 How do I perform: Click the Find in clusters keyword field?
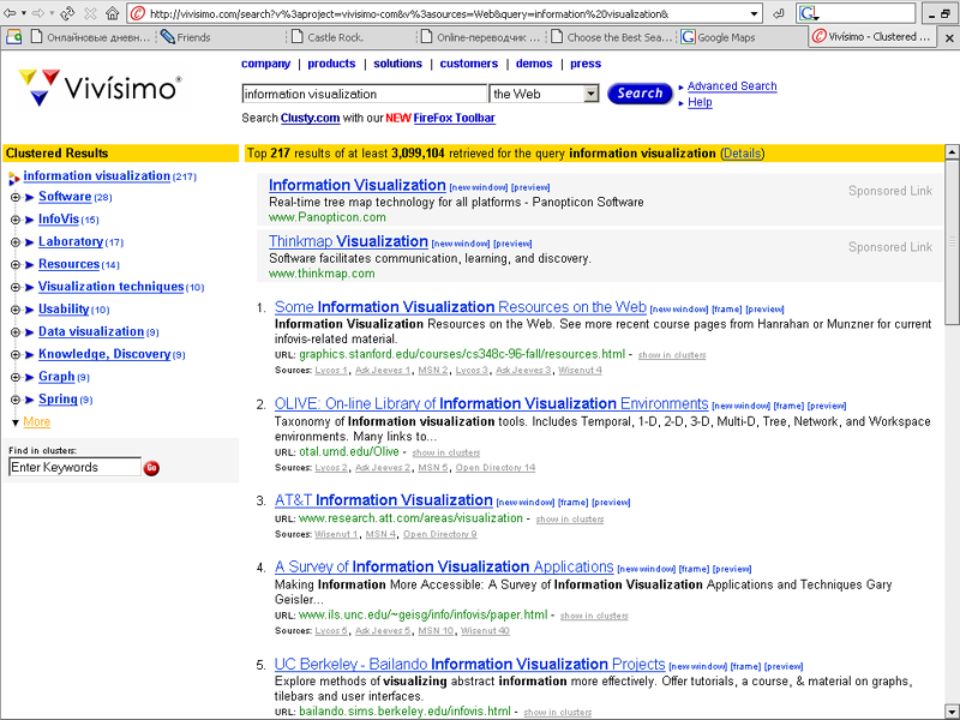click(x=75, y=467)
